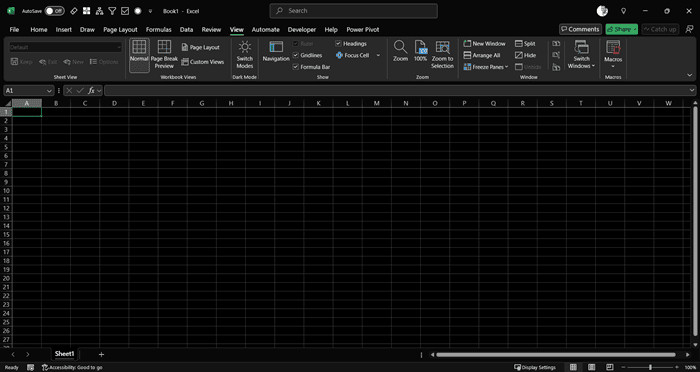This screenshot has height=372, width=700.
Task: Click the hierarchy chart icon in quick access toolbar
Action: pos(100,11)
